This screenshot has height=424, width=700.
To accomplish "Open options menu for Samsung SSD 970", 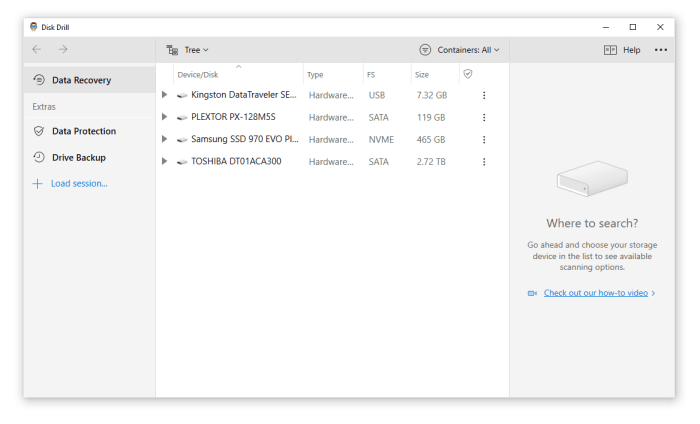I will tap(484, 139).
